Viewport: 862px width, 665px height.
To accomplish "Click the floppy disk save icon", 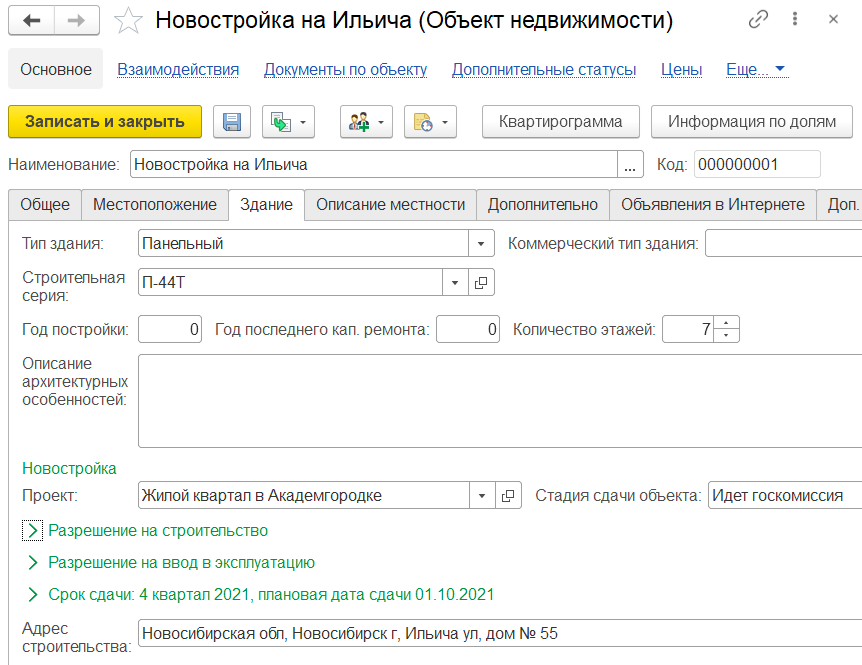I will point(231,122).
